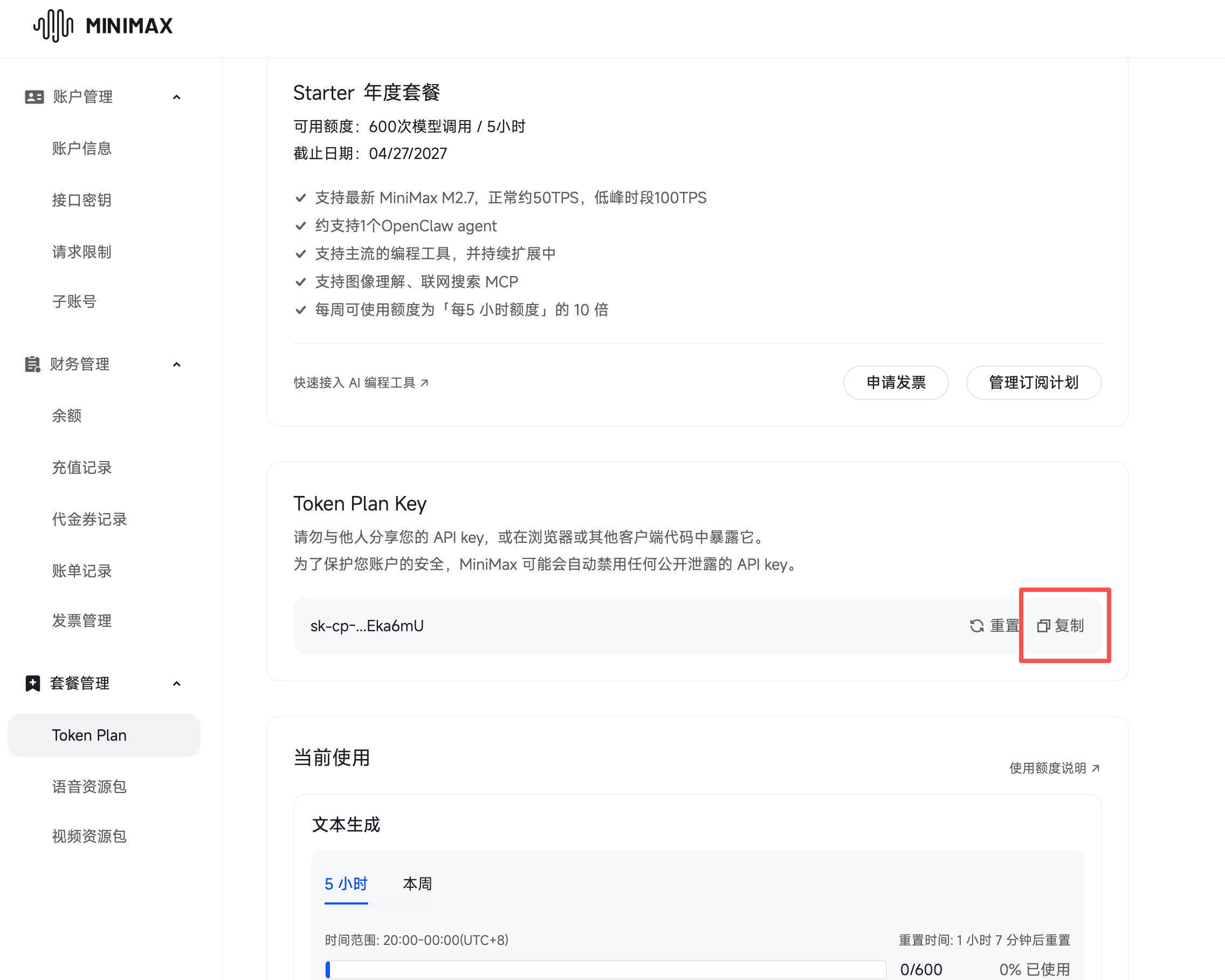Collapse the 套餐管理 section
The height and width of the screenshot is (980, 1225).
[177, 684]
